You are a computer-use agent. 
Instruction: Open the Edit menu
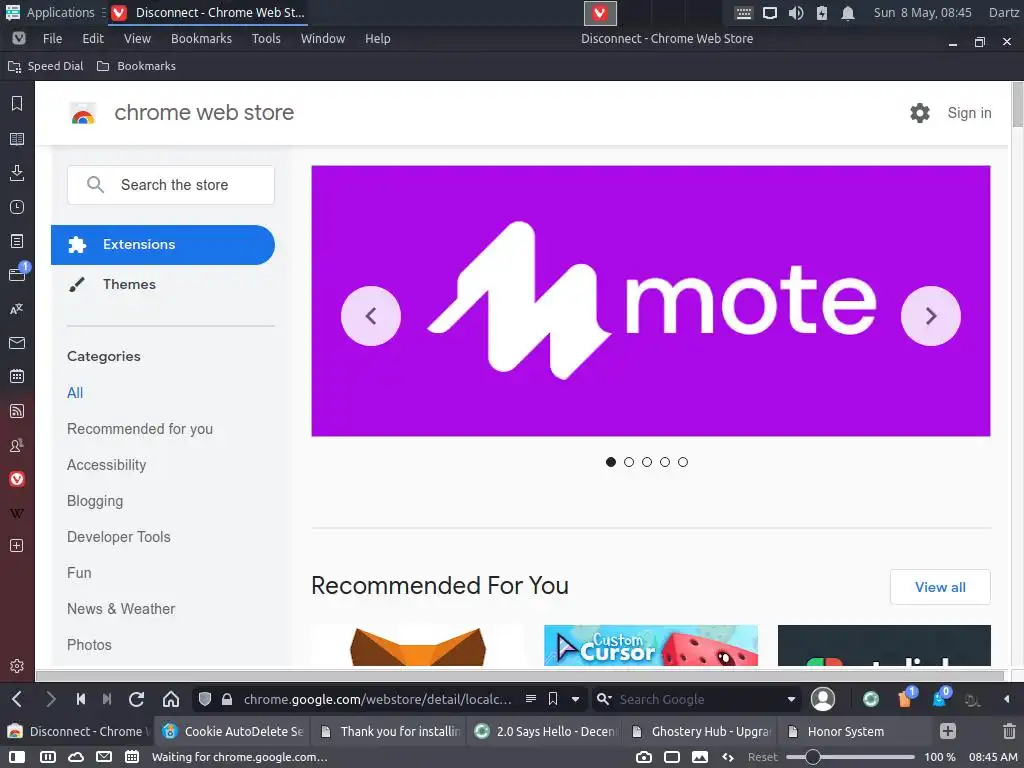93,39
